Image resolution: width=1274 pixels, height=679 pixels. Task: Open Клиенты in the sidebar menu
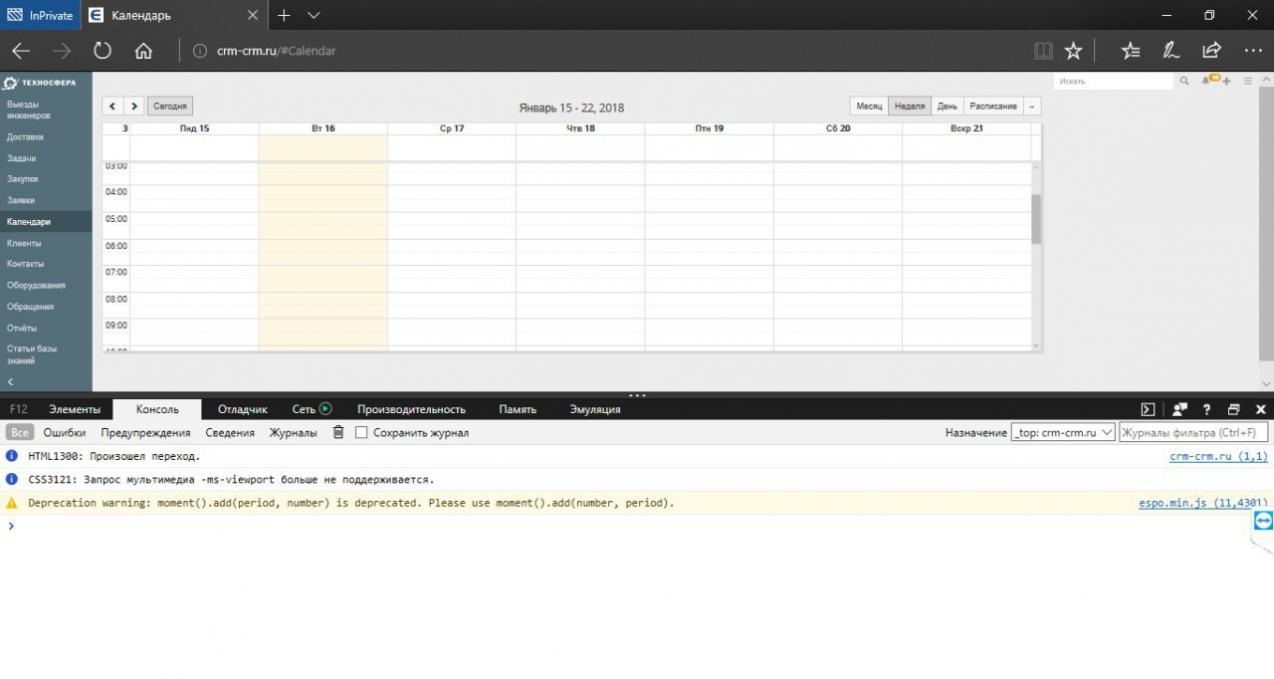pyautogui.click(x=24, y=243)
